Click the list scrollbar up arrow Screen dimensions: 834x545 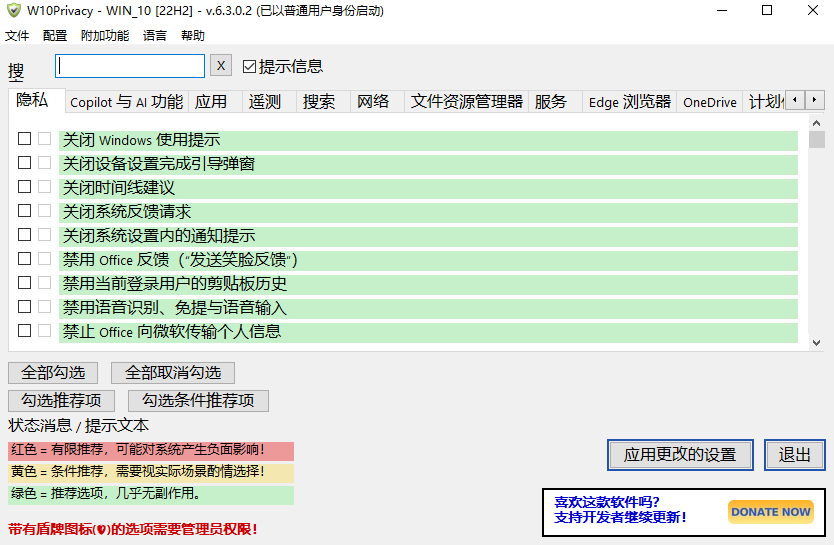tap(817, 123)
